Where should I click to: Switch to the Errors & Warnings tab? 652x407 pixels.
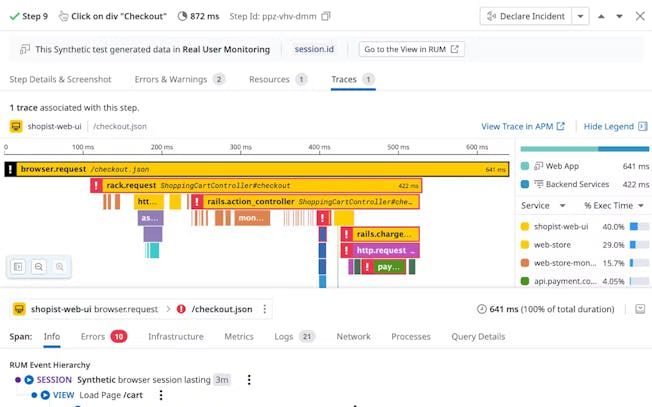tap(180, 79)
